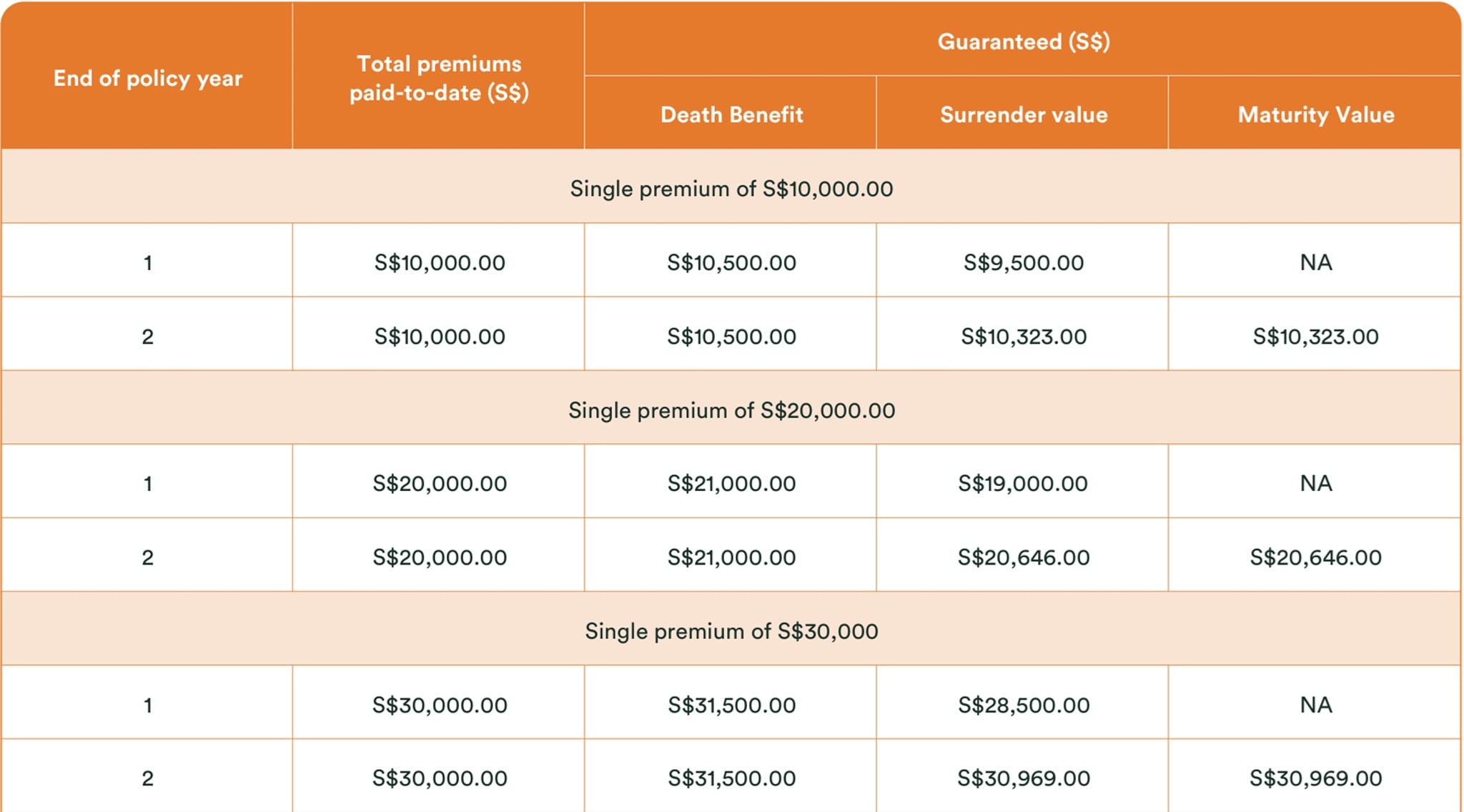The height and width of the screenshot is (812, 1464).
Task: Click the "Guaranteed (S$)" group header
Action: coord(1023,41)
